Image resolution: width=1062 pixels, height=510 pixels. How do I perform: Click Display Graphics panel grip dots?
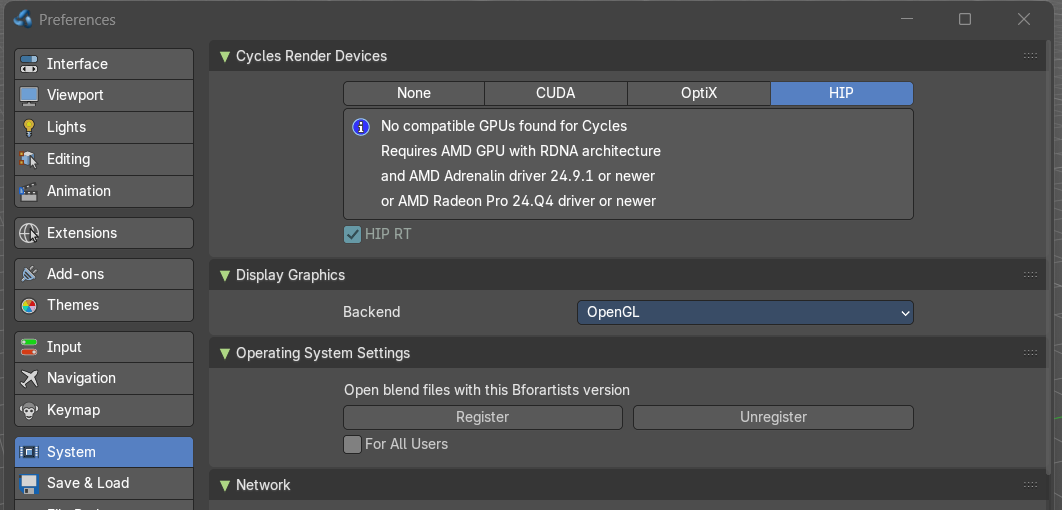(1030, 275)
